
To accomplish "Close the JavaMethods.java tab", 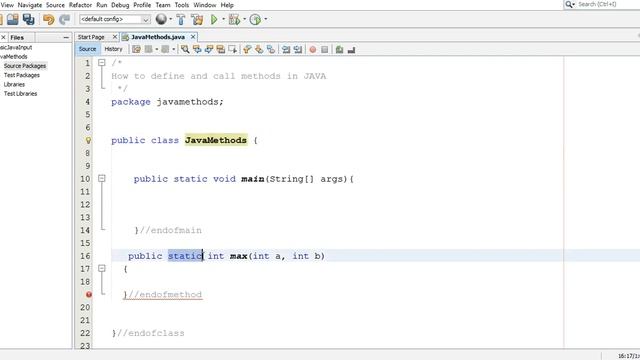I will [193, 37].
